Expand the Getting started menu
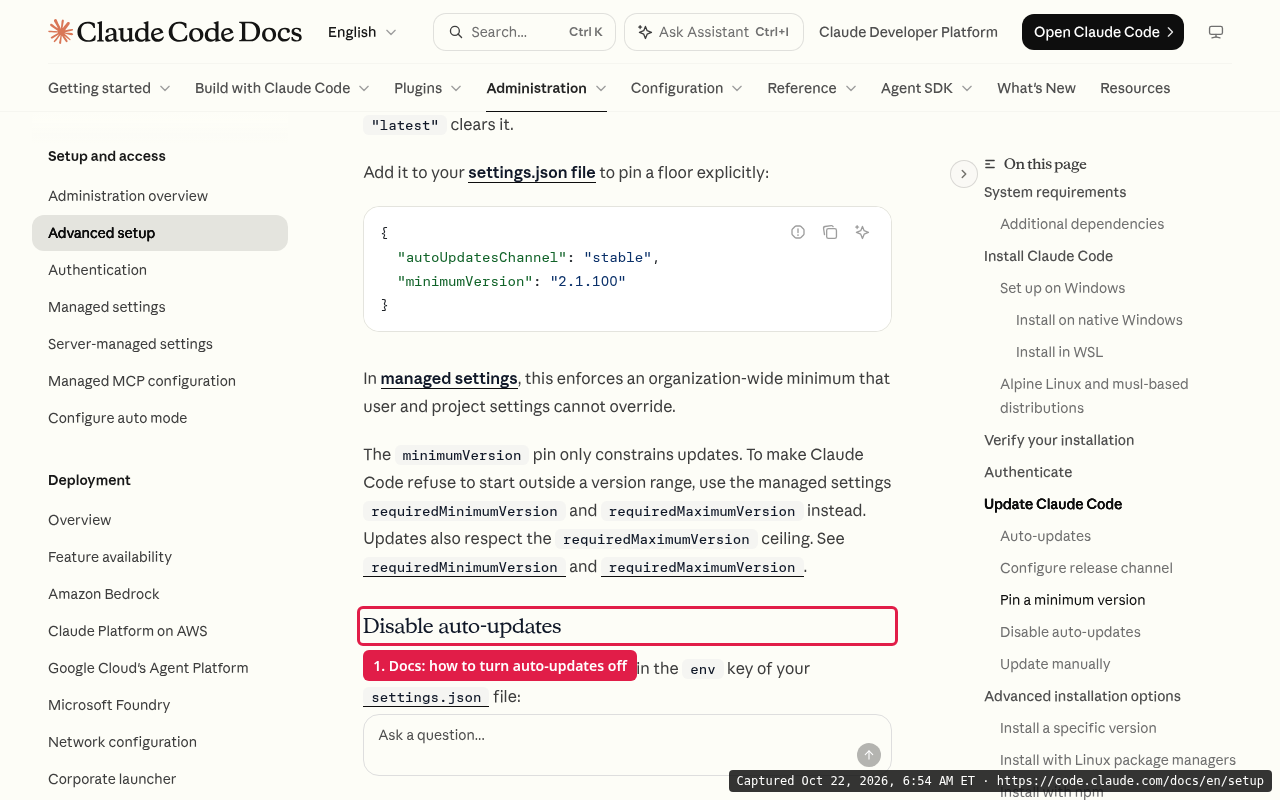Image resolution: width=1280 pixels, height=800 pixels. [x=109, y=88]
